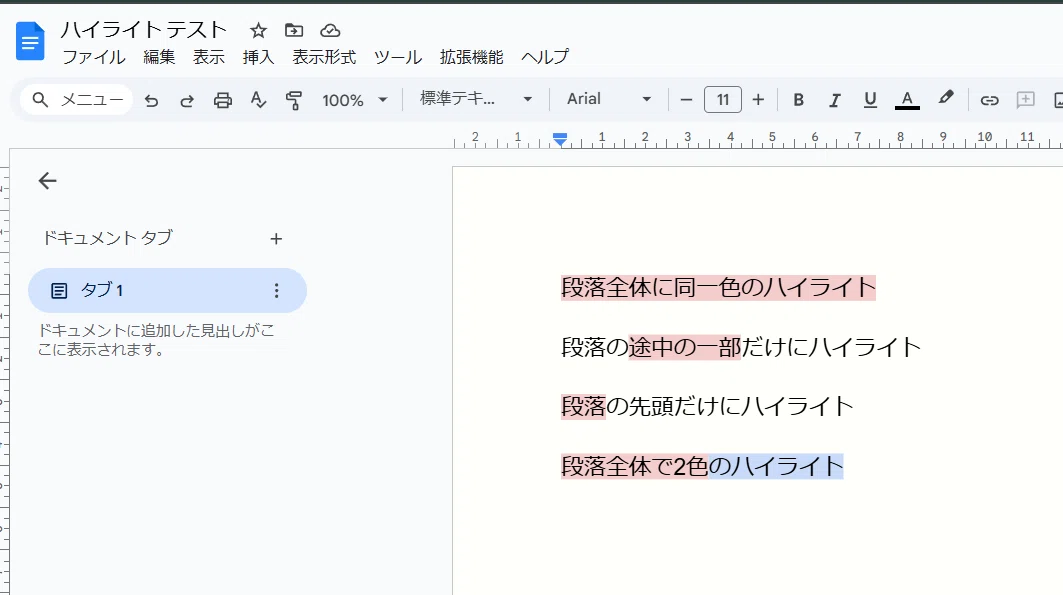Image resolution: width=1063 pixels, height=595 pixels.
Task: Toggle underline formatting
Action: click(x=870, y=100)
